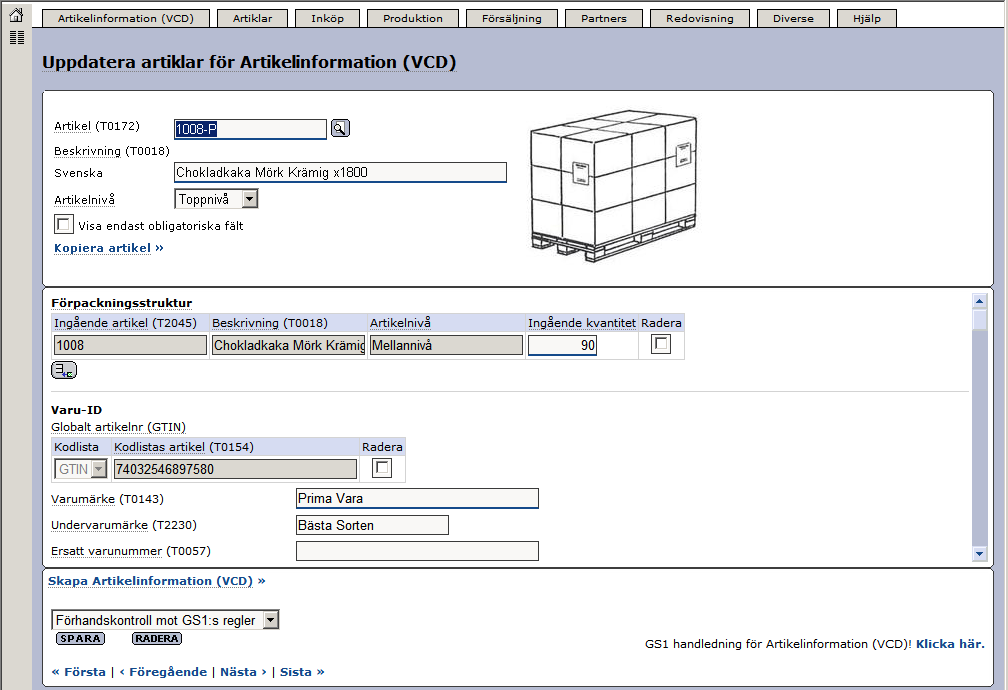1008x690 pixels.
Task: Click the Ingående artikel (T2045) column header
Action: coord(125,323)
